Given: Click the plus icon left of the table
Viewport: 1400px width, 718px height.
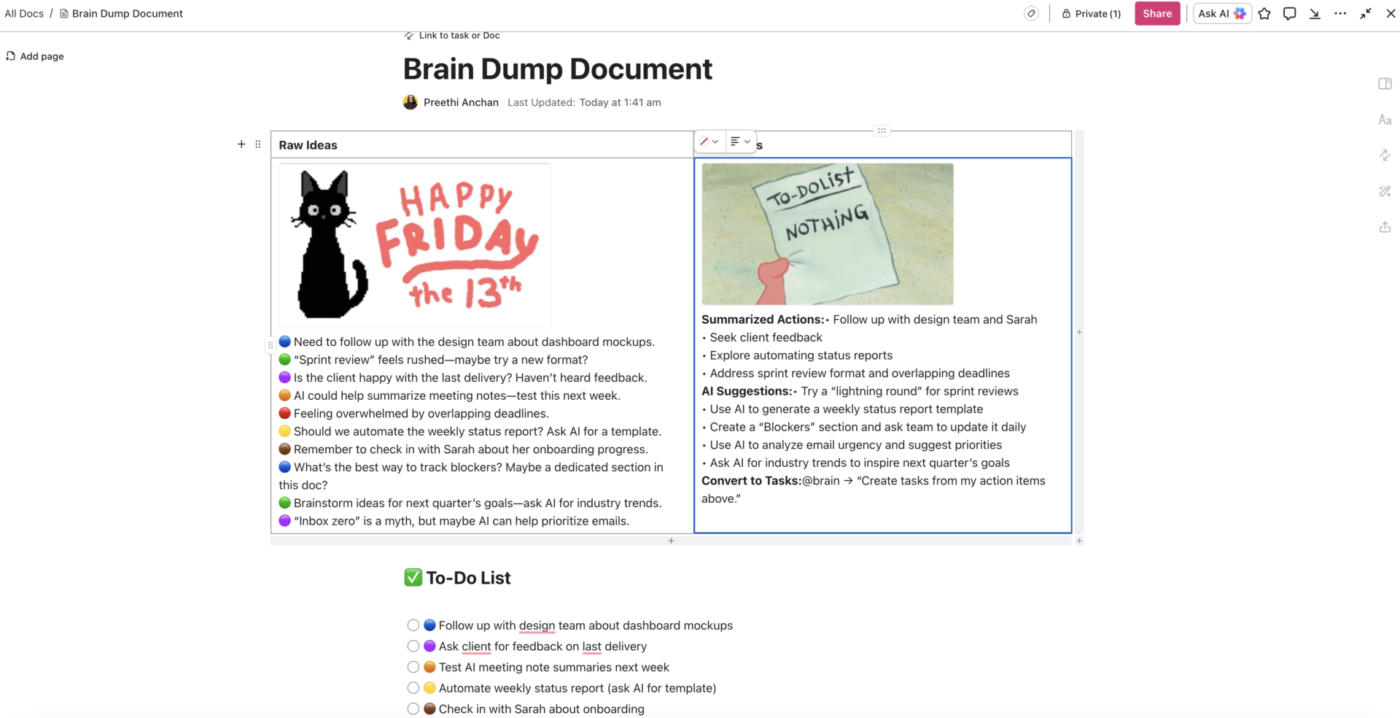Looking at the screenshot, I should tap(241, 144).
